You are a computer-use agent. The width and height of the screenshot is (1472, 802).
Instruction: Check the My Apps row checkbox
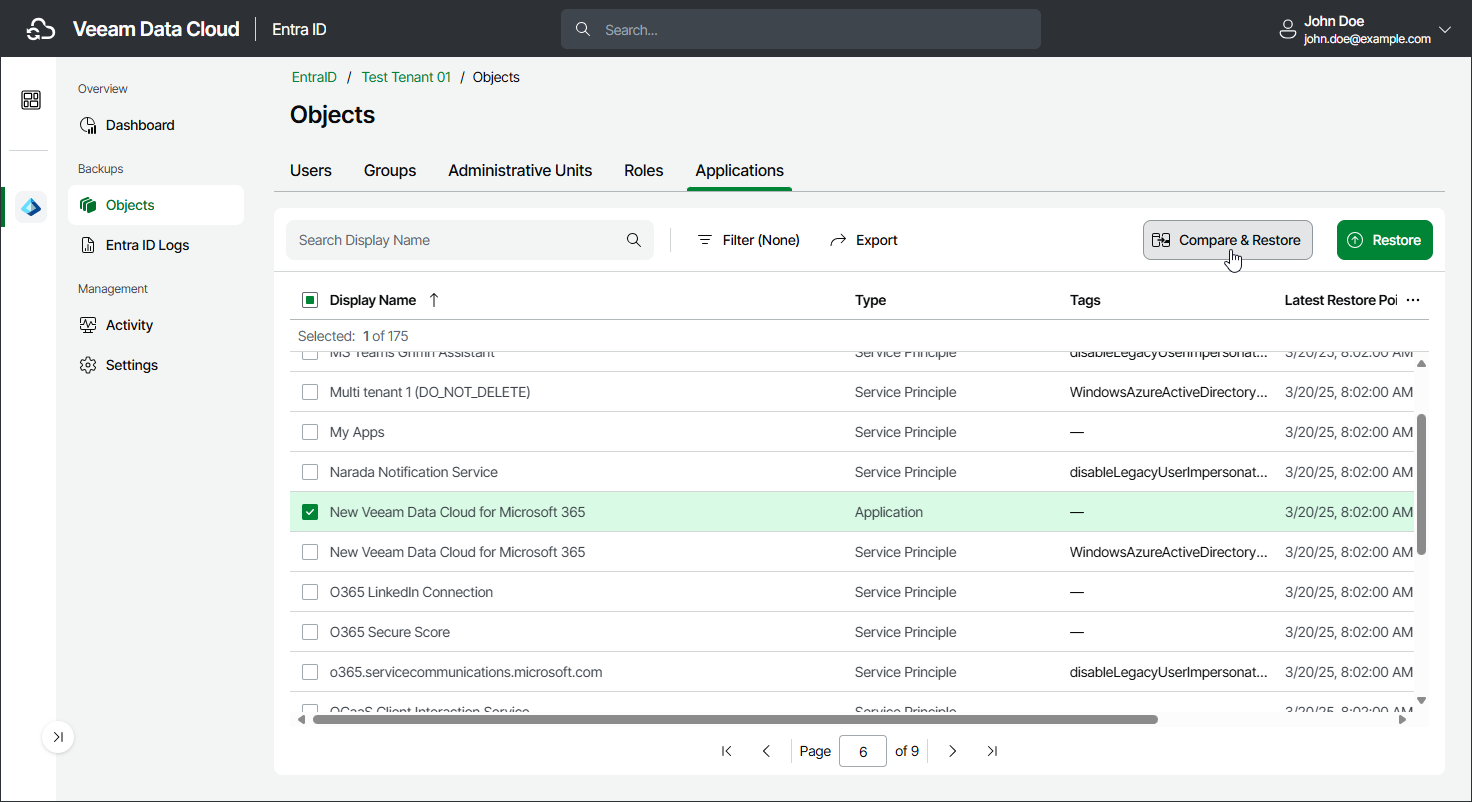tap(310, 432)
